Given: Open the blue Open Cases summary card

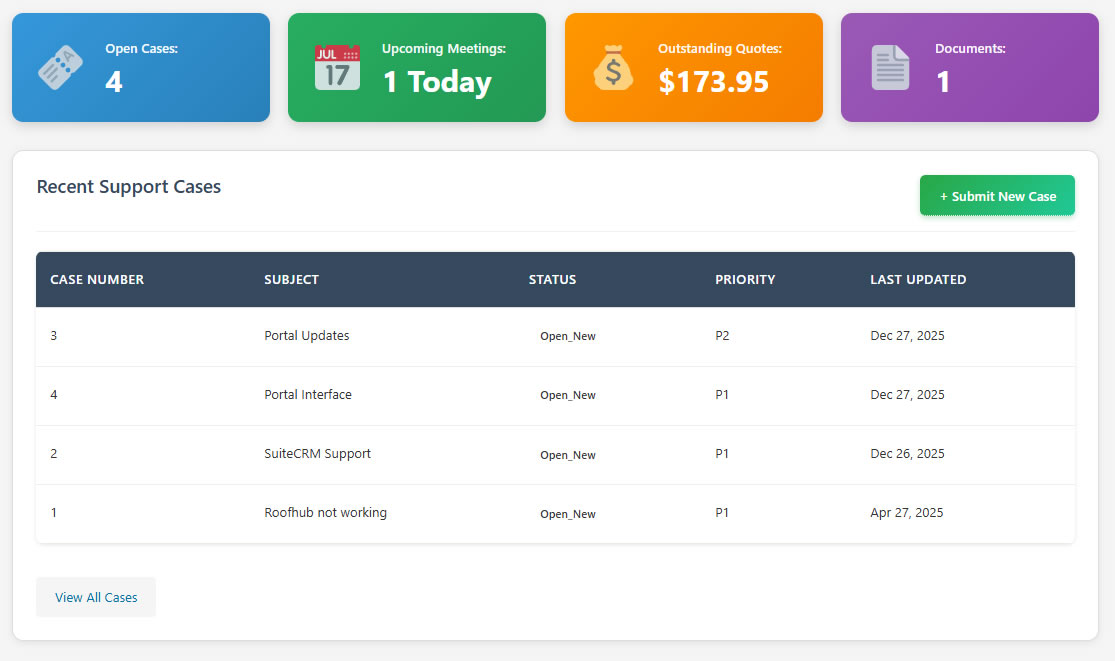Looking at the screenshot, I should [x=140, y=66].
